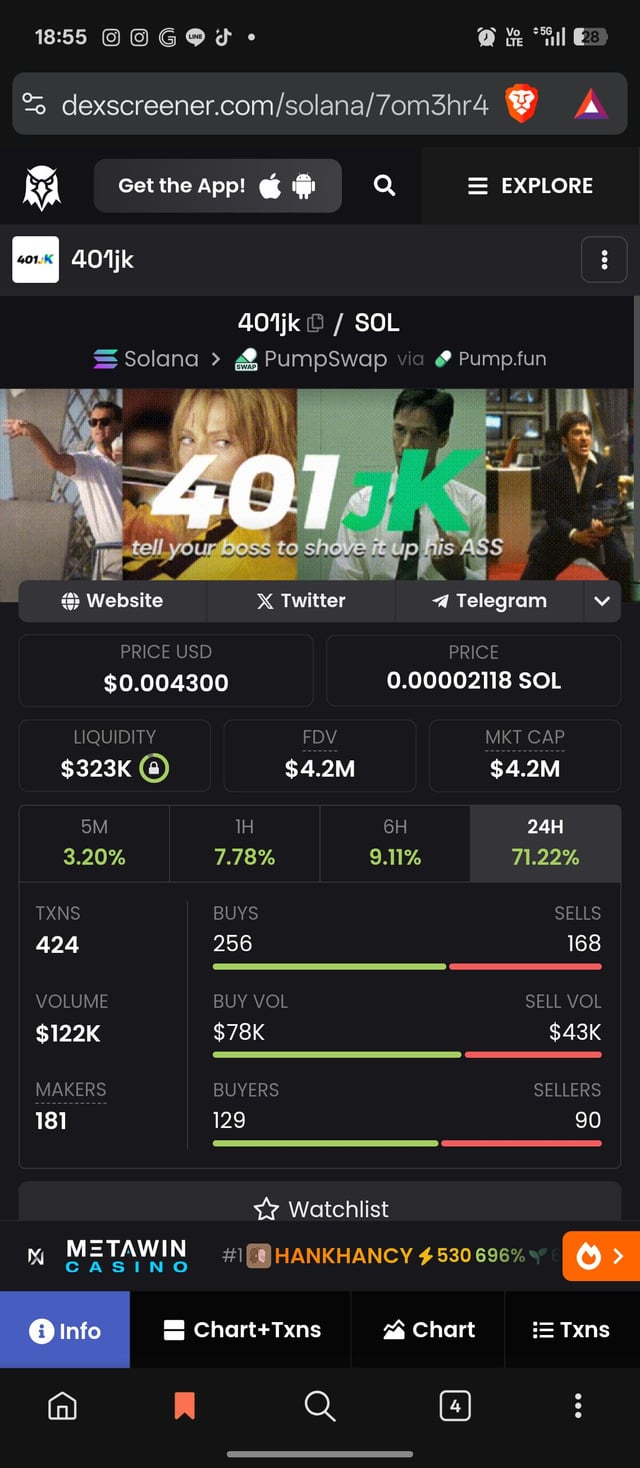Select the 1H timeframe stats
The width and height of the screenshot is (640, 1468).
(245, 843)
